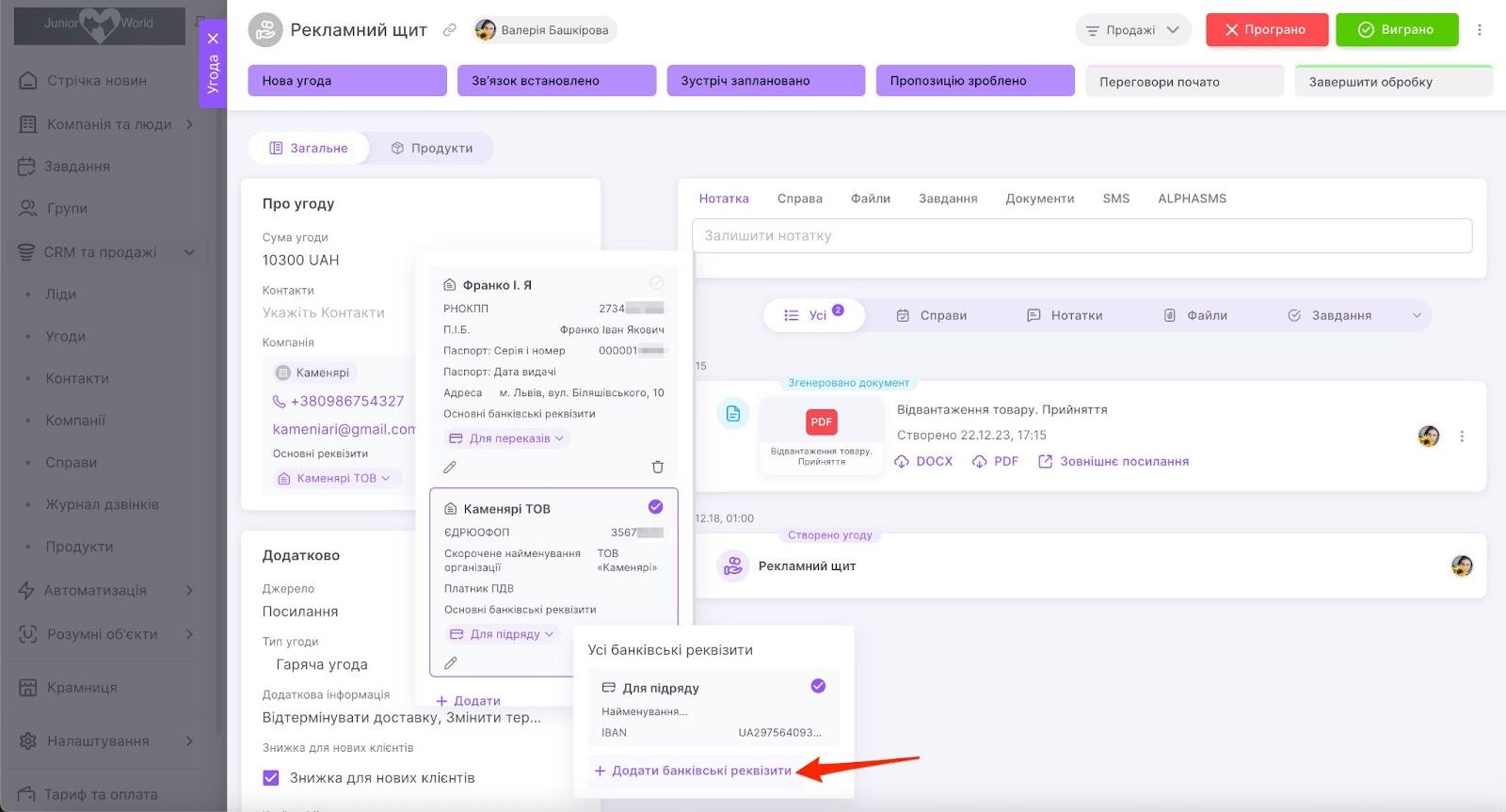Select the Франко І. Я requisites checkmark
The height and width of the screenshot is (812, 1506).
pyautogui.click(x=656, y=283)
